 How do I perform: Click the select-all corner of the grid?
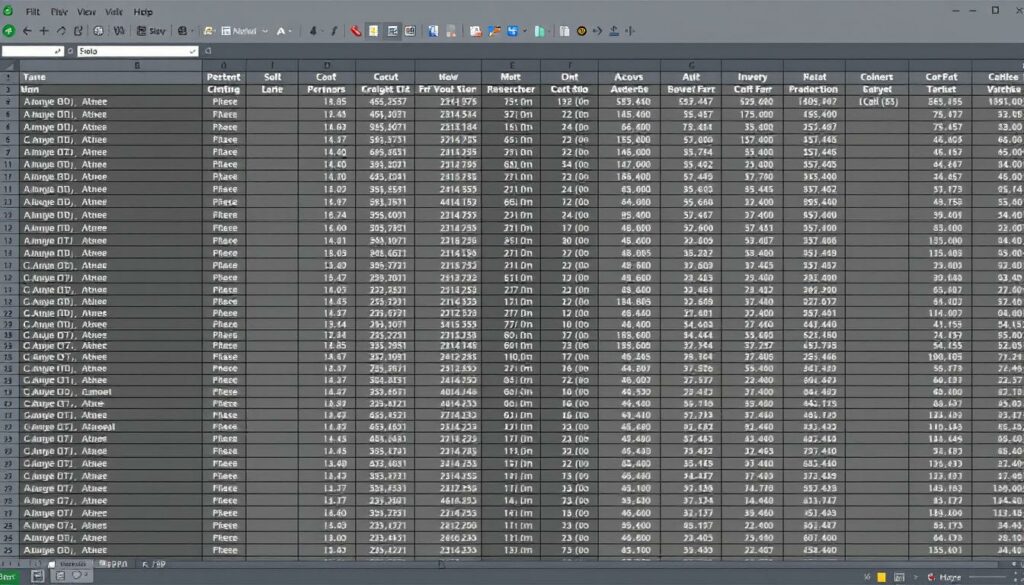(9, 65)
